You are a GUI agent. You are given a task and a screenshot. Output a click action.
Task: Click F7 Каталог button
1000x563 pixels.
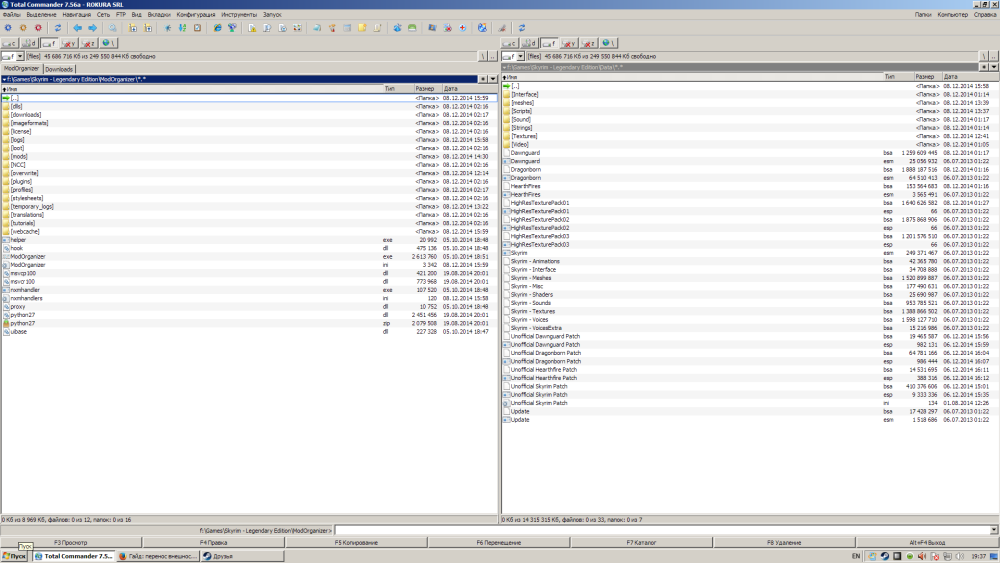tap(642, 543)
